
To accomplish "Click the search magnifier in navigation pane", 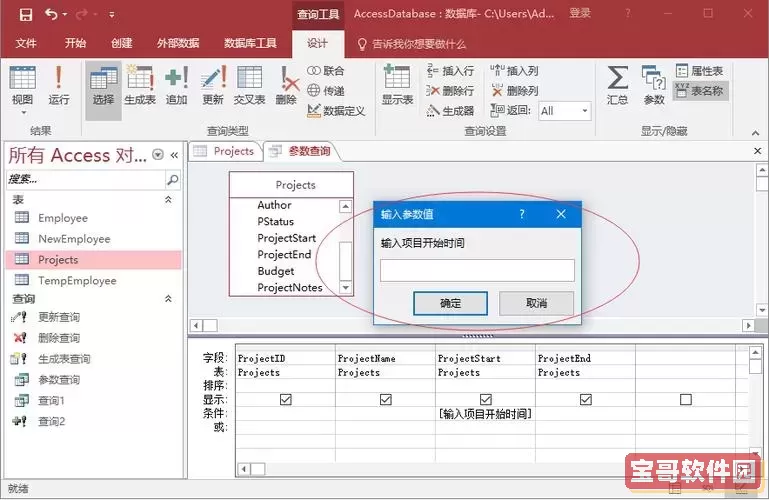I will point(173,179).
